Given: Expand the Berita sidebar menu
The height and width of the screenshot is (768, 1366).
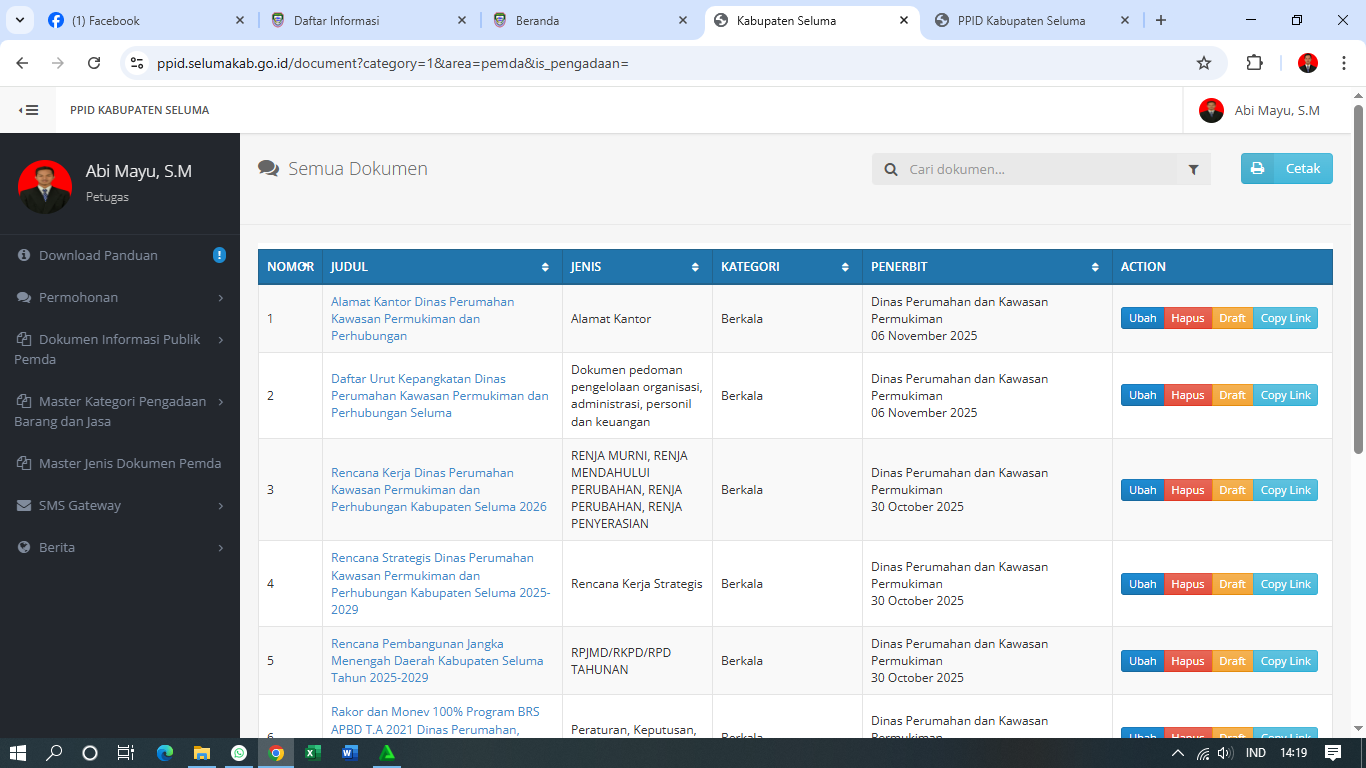Looking at the screenshot, I should click(x=120, y=548).
